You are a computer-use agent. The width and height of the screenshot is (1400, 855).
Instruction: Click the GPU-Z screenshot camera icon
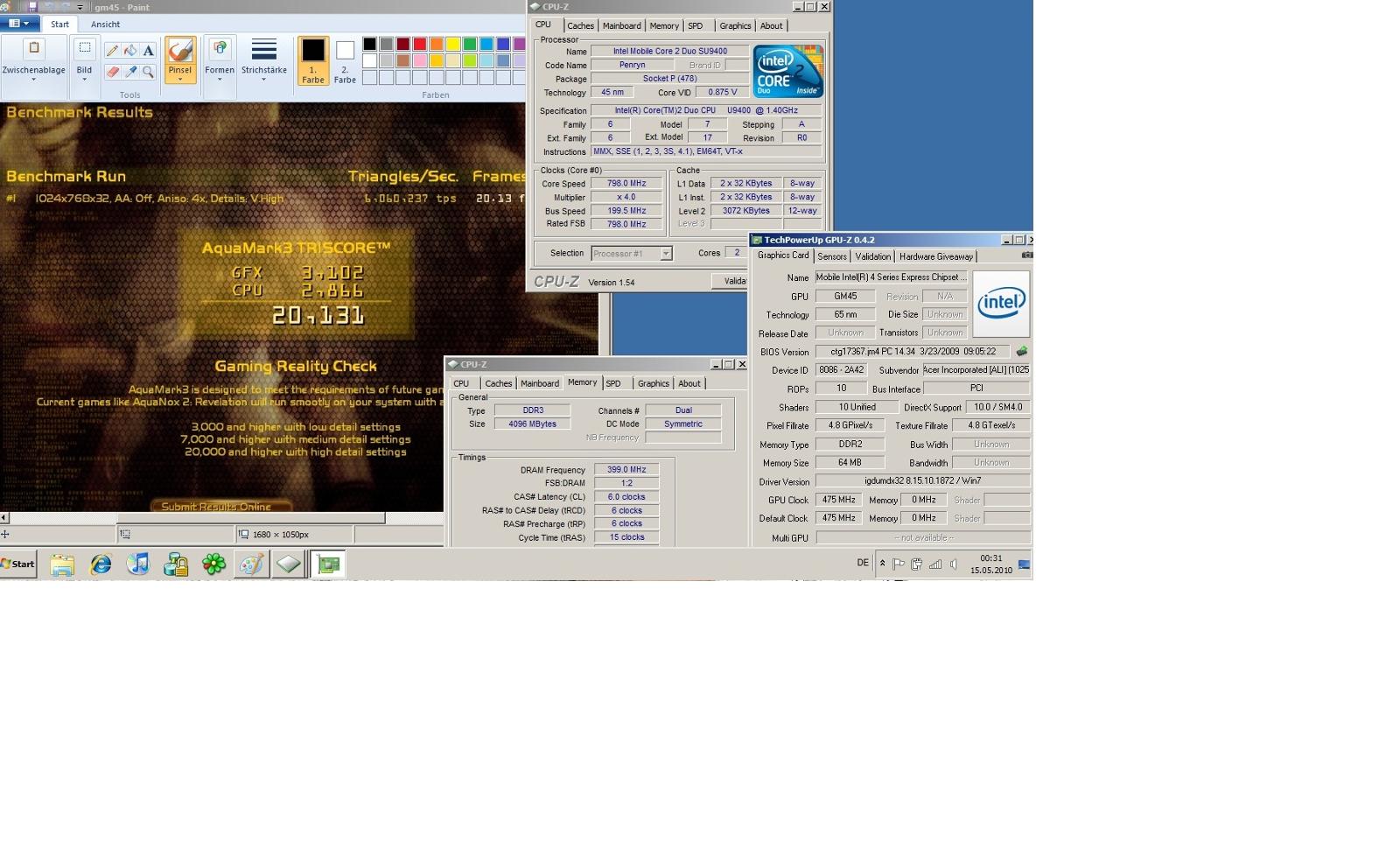tap(1027, 256)
